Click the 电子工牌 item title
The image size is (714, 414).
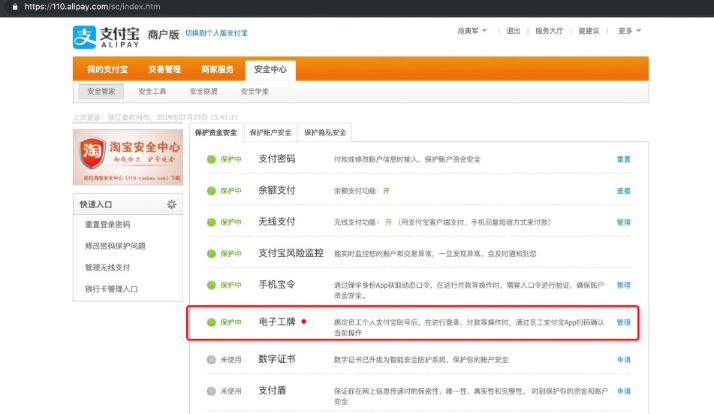coord(277,322)
